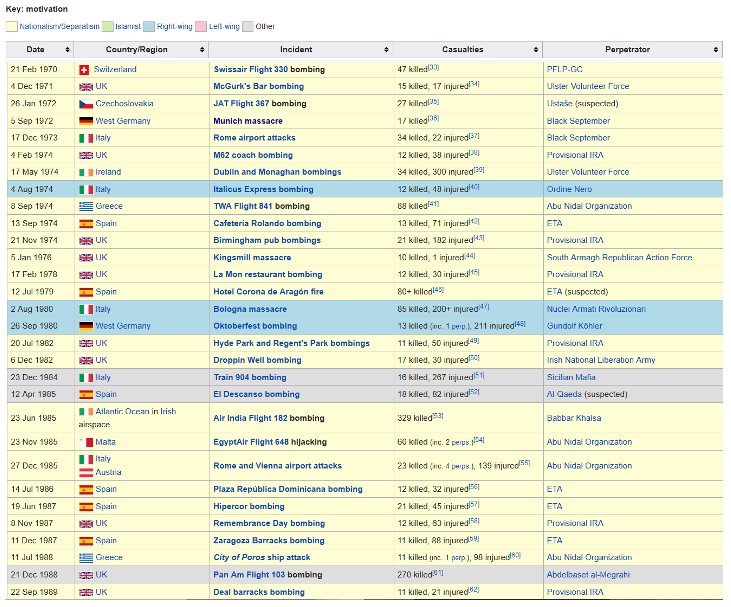Sort table by Date column arrows

point(68,49)
